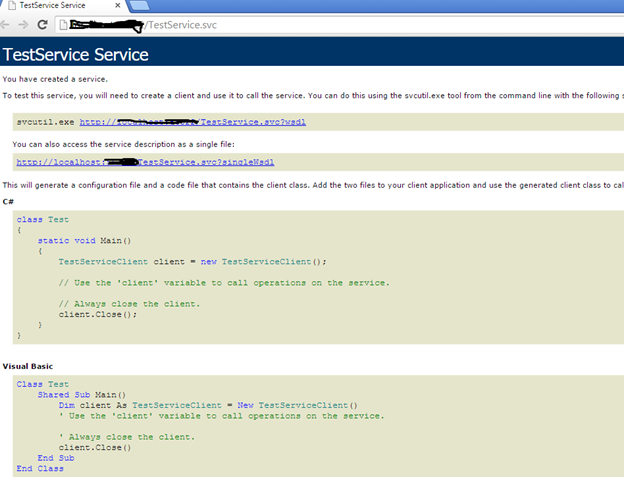Screen dimensions: 624x477
Task: Click 'End Sub' in VB code
Action: (x=56, y=458)
